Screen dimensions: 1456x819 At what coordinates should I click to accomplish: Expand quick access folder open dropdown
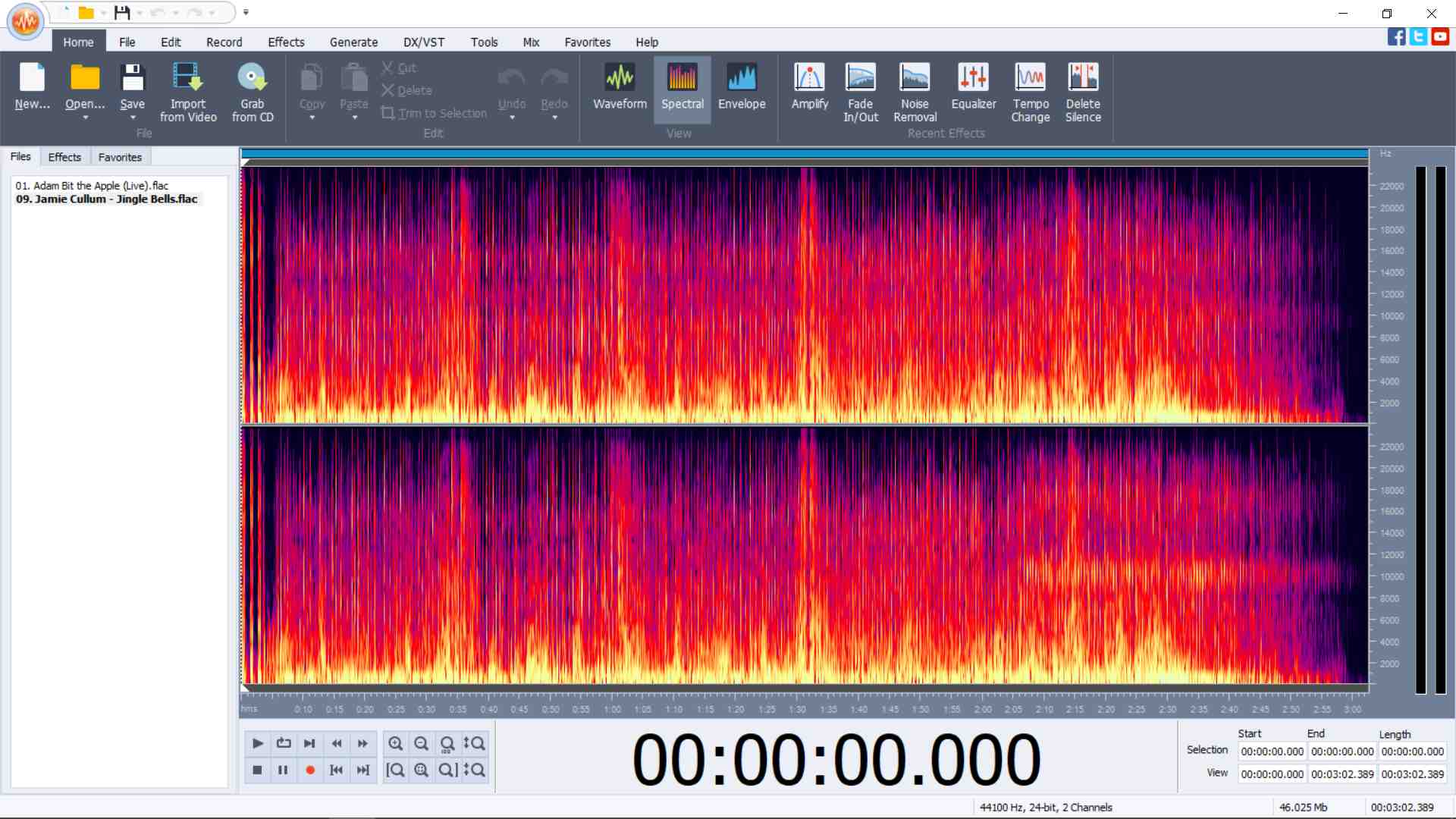[x=103, y=13]
